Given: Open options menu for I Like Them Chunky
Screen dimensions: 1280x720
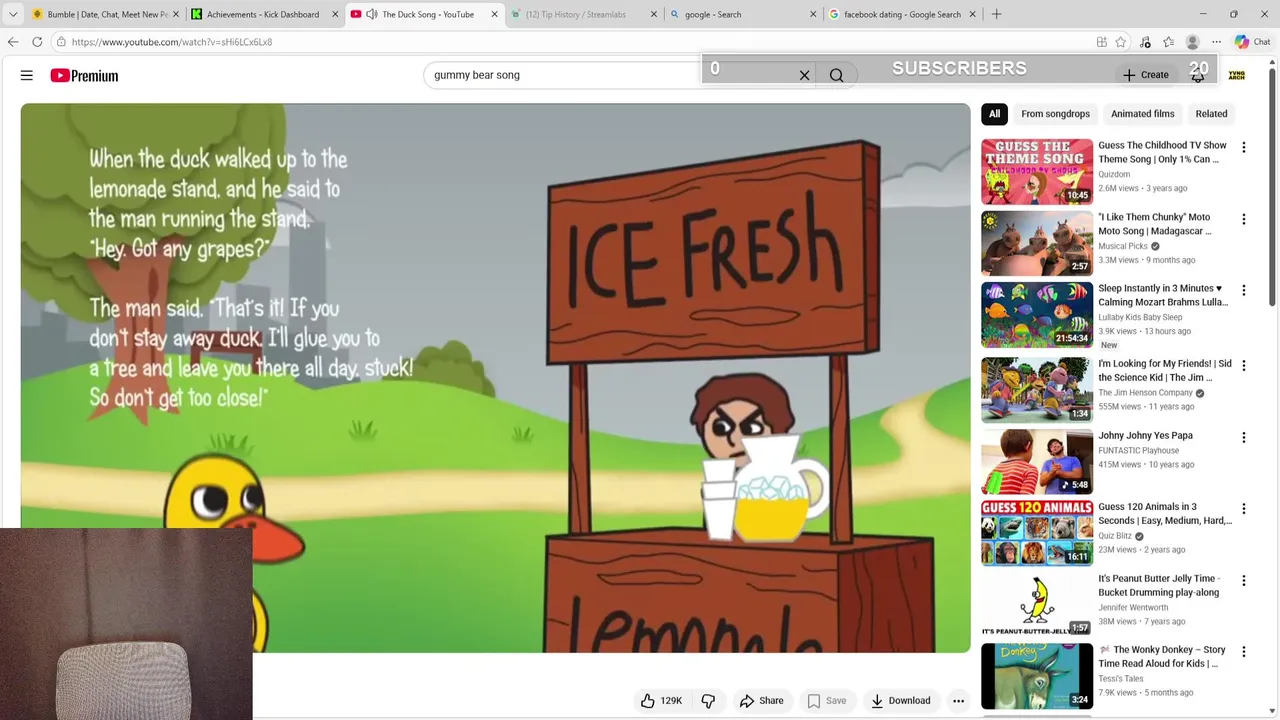Looking at the screenshot, I should coord(1243,219).
